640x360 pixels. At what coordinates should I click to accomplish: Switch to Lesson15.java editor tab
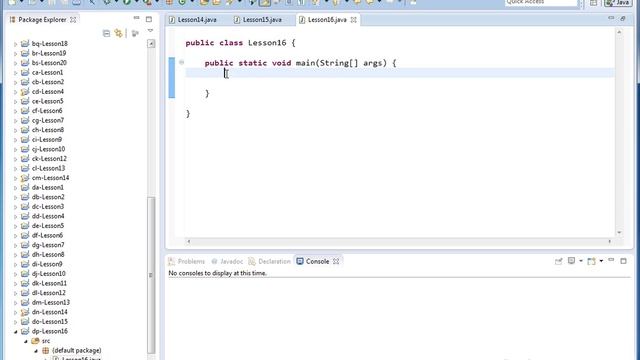258,20
